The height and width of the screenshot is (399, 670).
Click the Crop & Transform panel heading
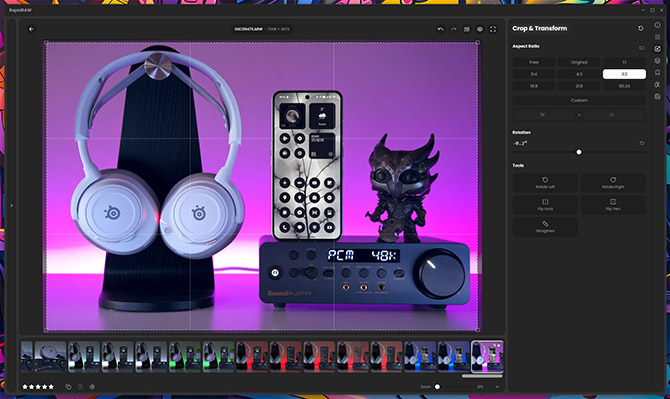point(540,28)
